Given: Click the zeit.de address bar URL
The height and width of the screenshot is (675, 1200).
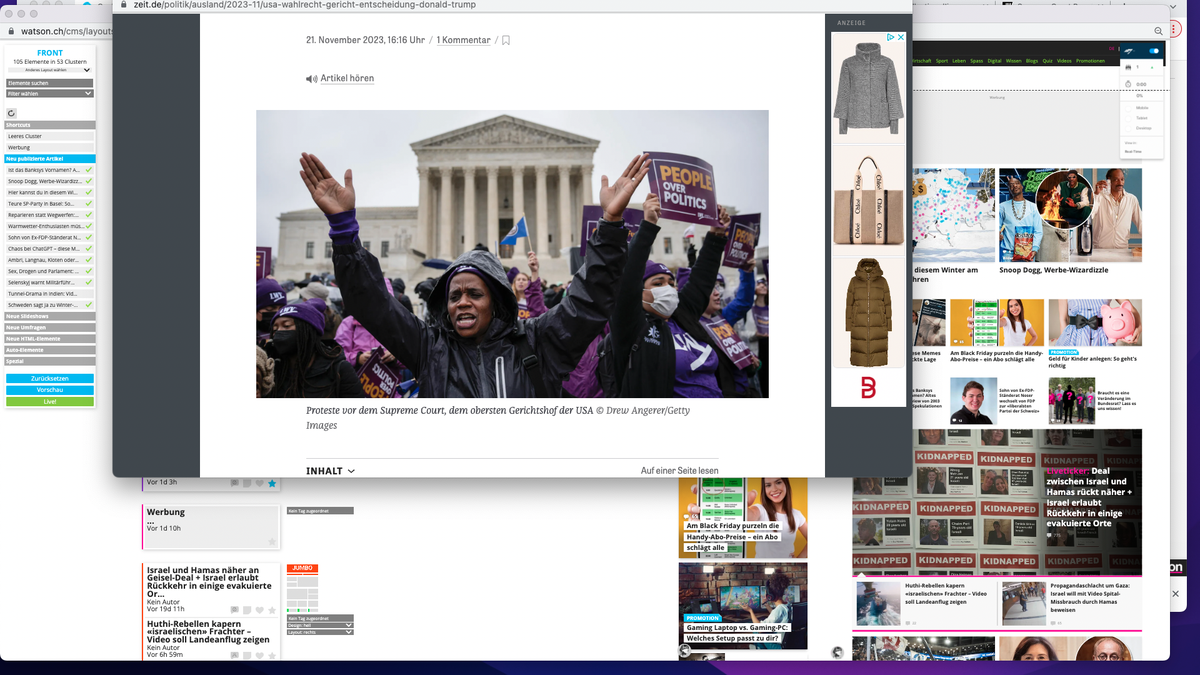Looking at the screenshot, I should tap(305, 5).
